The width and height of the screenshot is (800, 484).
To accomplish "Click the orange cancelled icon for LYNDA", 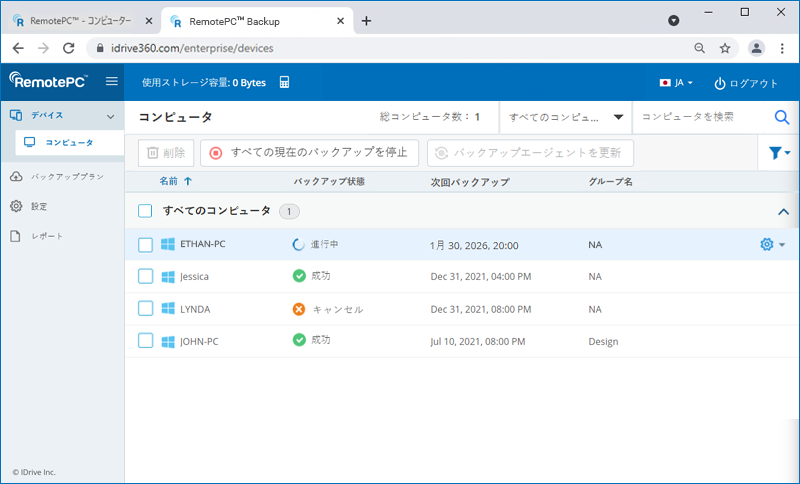I will coord(299,309).
